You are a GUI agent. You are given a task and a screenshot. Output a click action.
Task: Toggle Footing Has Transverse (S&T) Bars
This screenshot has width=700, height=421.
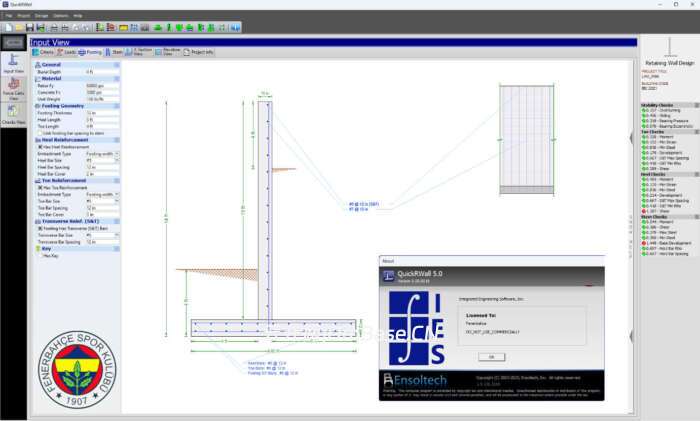[40, 228]
